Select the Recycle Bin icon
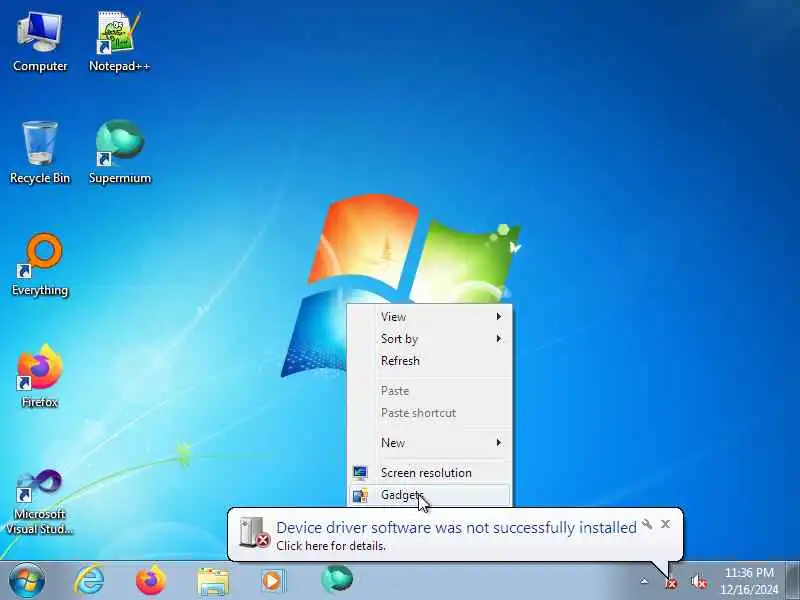800x600 pixels. click(x=40, y=153)
